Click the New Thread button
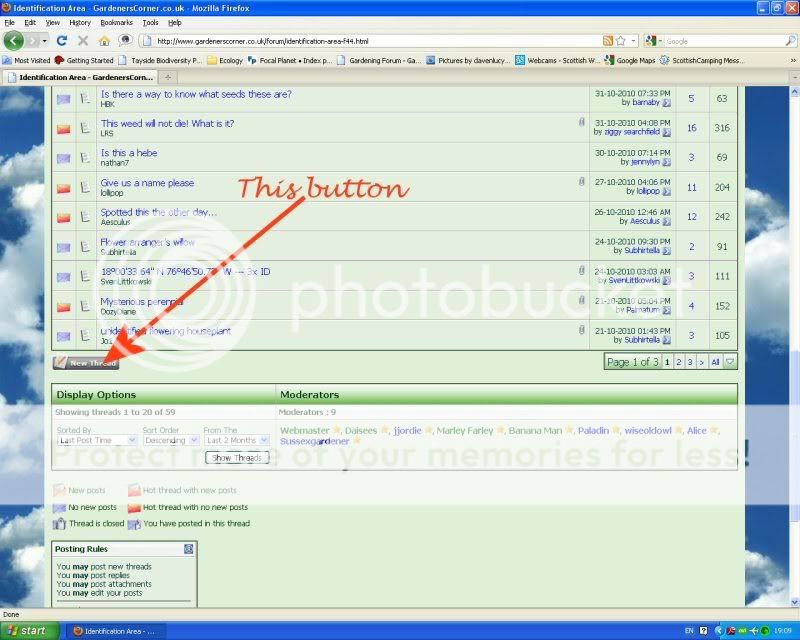 [x=85, y=363]
